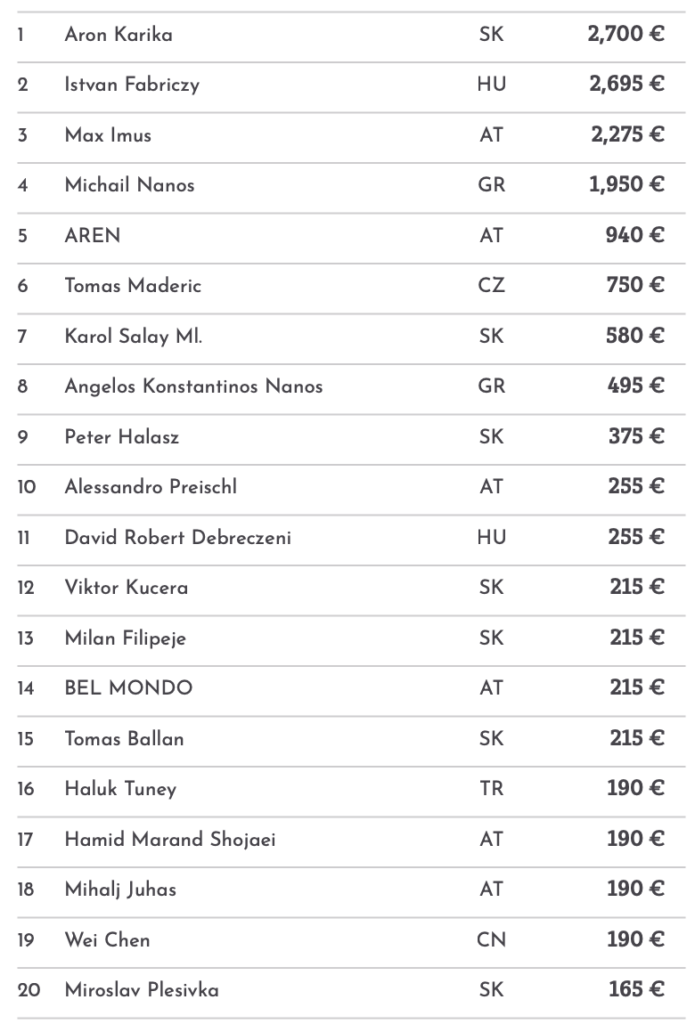Click the Tomas Ballan name
Viewport: 695px width, 1024px height.
coord(124,739)
